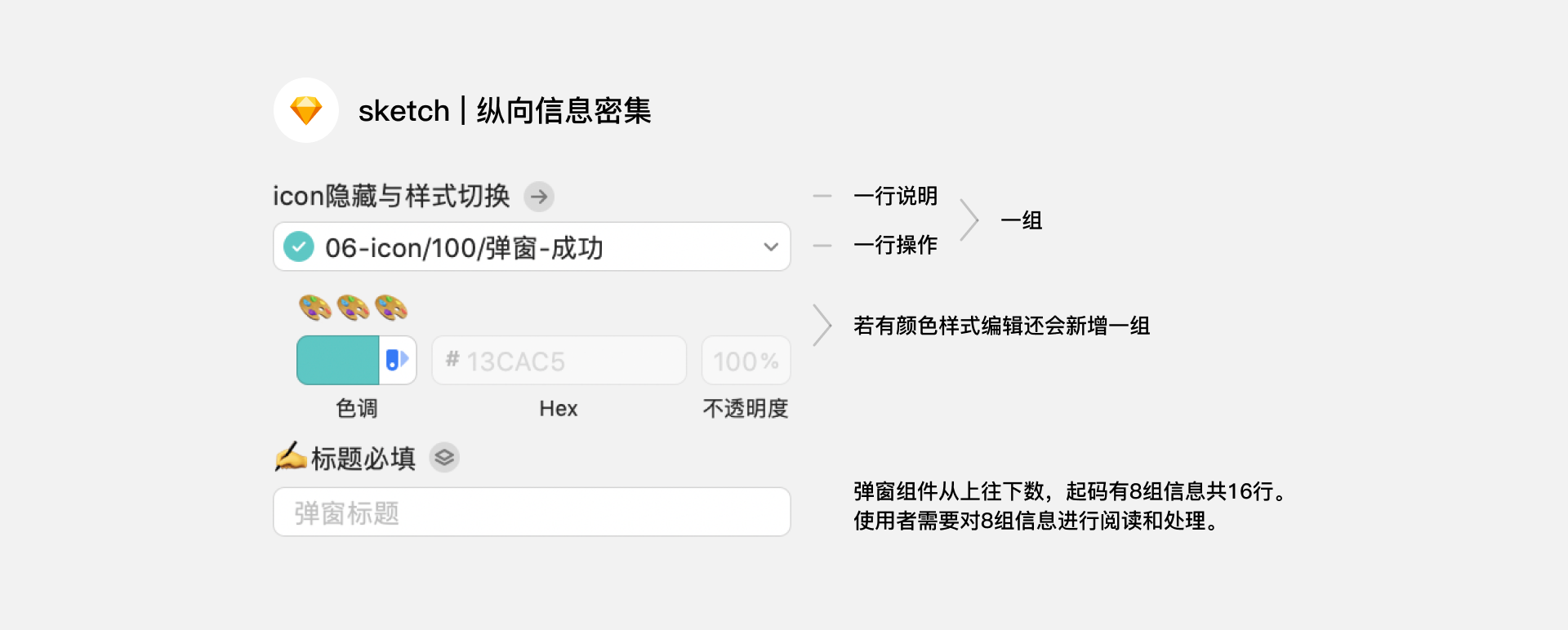Click the 100% opacity field
Viewport: 1568px width, 630px height.
[x=746, y=361]
